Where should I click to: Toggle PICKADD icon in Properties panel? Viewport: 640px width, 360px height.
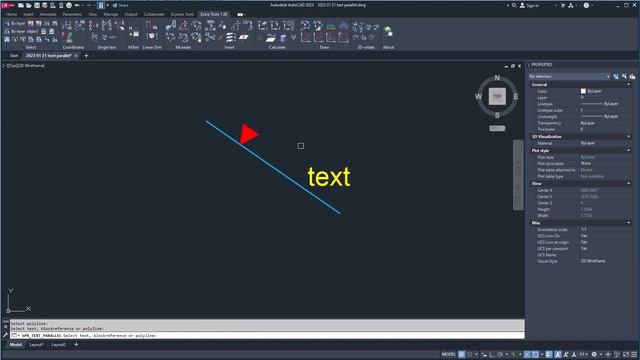616,76
